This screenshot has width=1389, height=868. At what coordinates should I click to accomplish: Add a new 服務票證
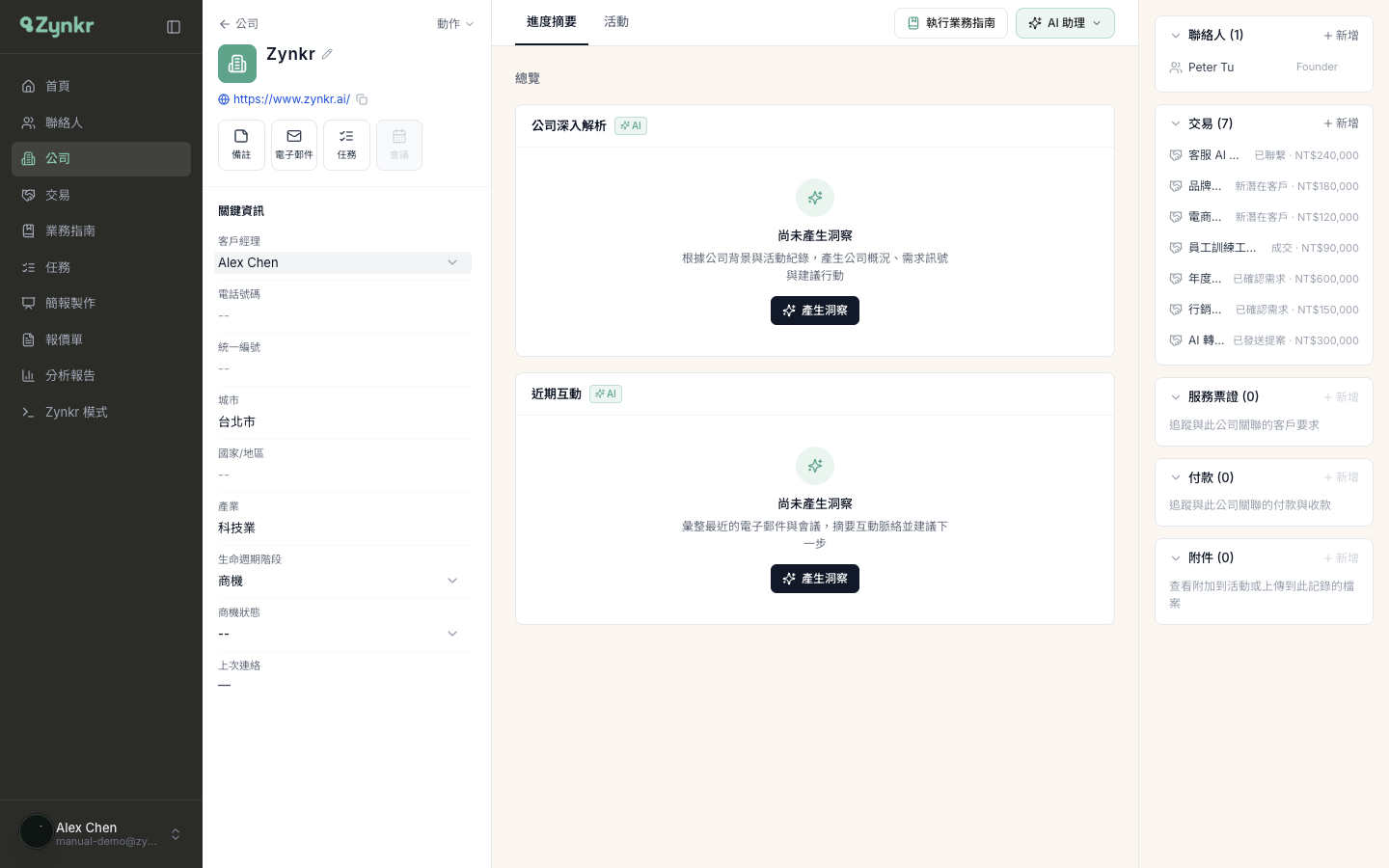coord(1341,397)
